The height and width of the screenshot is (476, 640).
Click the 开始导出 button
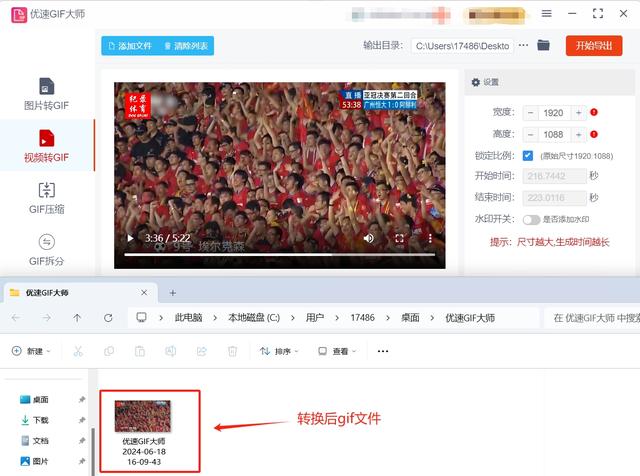(594, 46)
